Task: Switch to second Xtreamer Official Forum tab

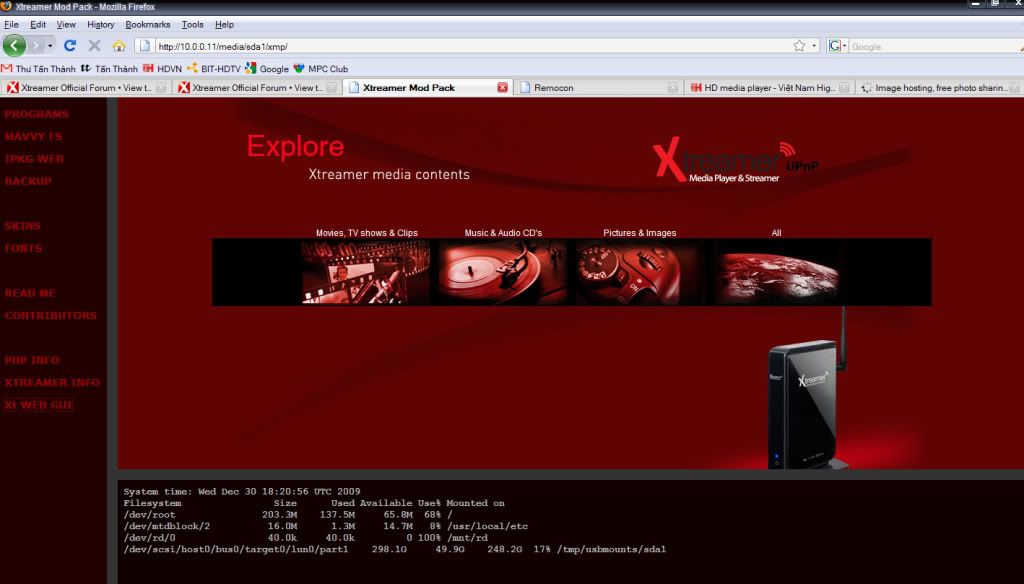Action: (257, 88)
